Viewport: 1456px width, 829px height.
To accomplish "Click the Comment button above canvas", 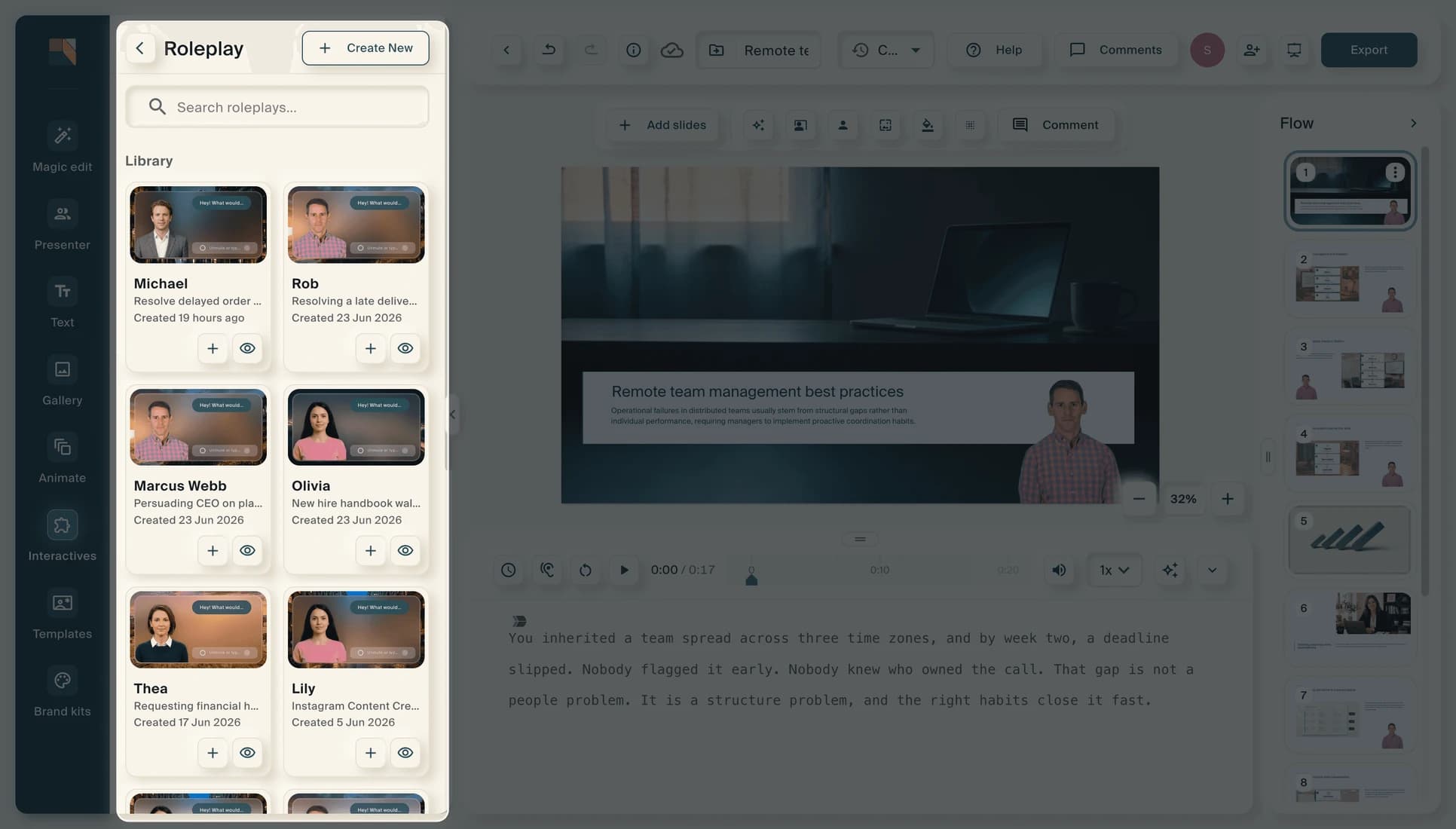I will tap(1055, 125).
